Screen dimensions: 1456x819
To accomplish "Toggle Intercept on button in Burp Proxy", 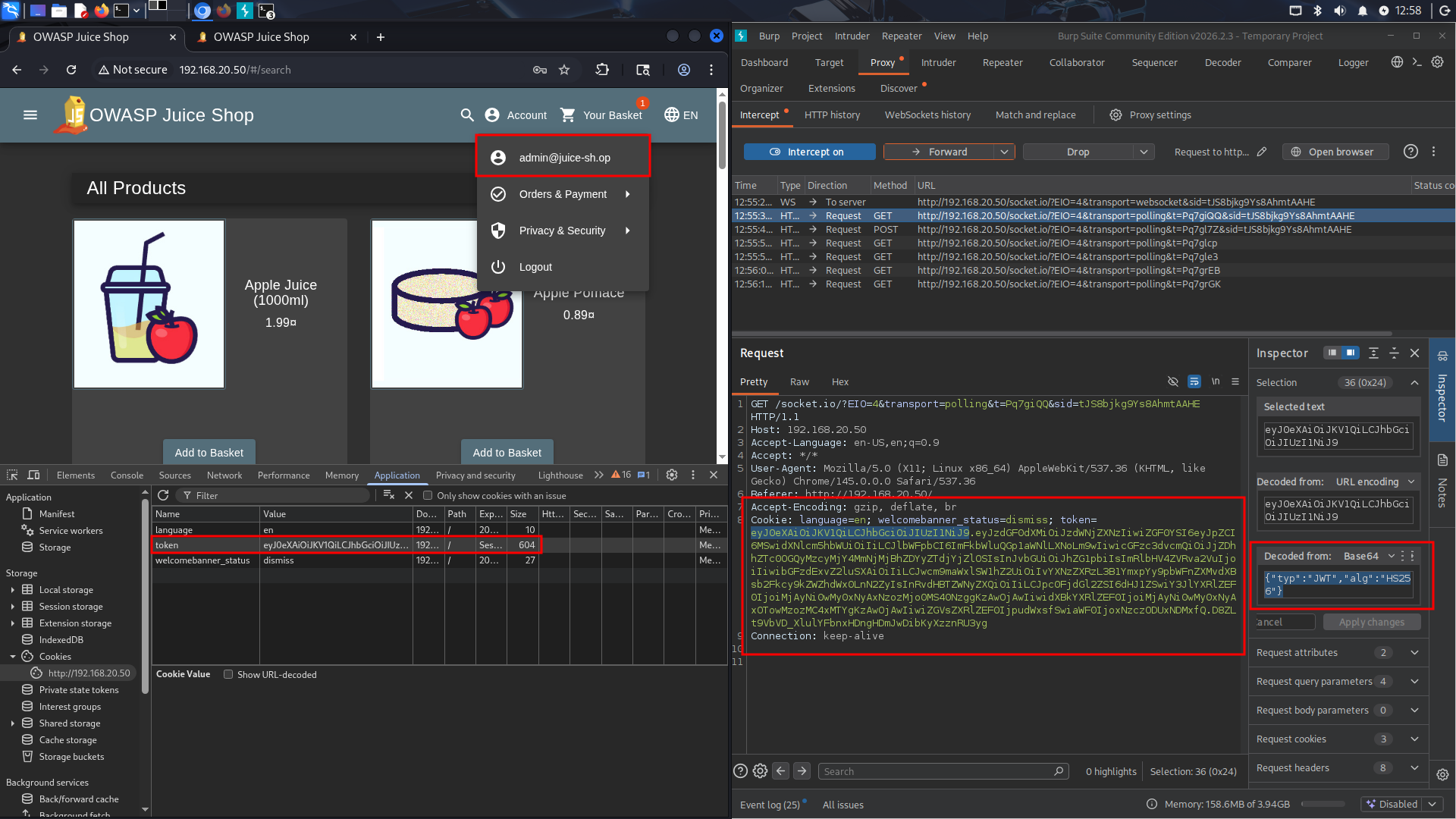I will 809,152.
